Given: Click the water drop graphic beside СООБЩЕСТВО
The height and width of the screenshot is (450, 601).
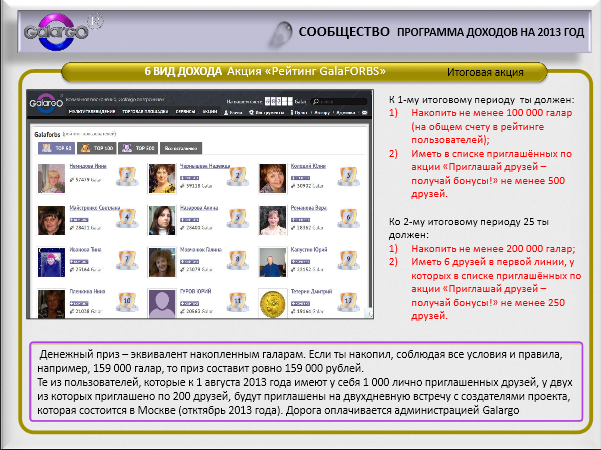Looking at the screenshot, I should coord(279,34).
